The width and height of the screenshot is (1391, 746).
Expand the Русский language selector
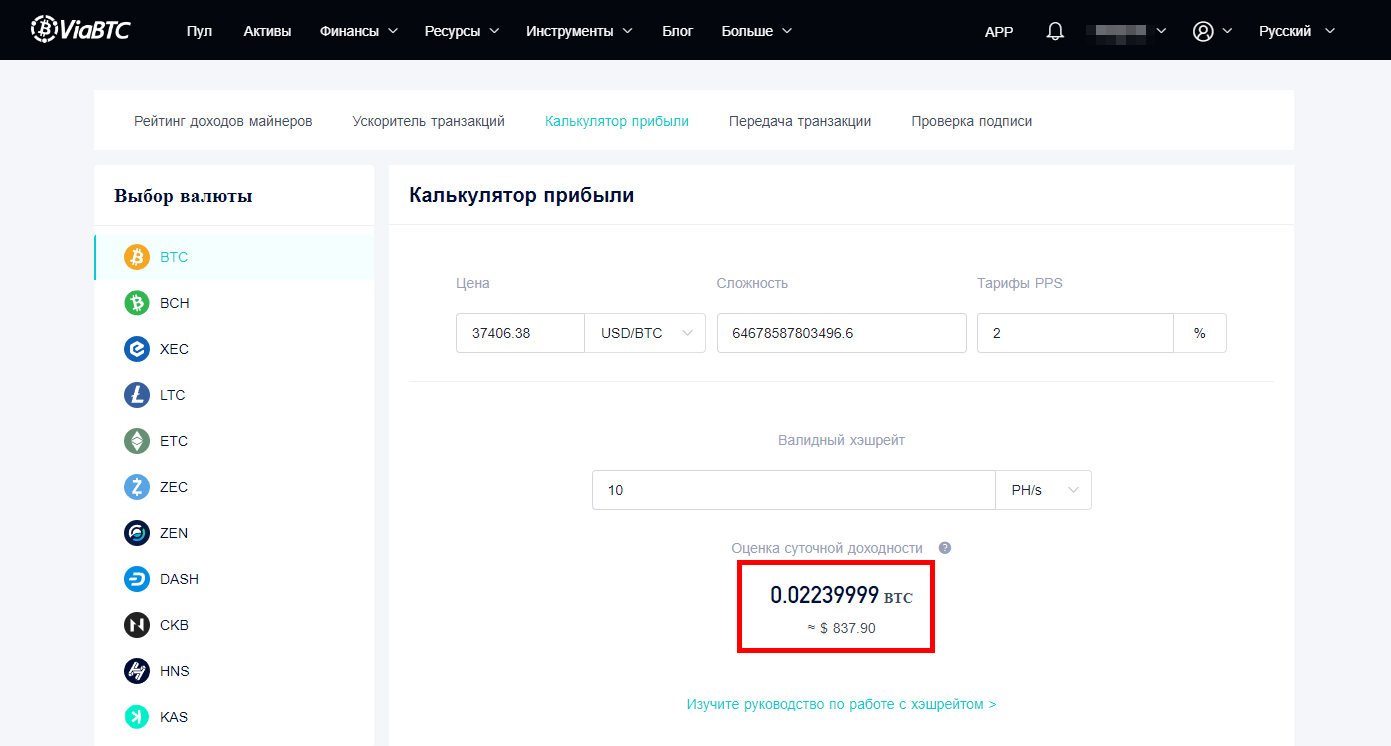click(x=1296, y=31)
